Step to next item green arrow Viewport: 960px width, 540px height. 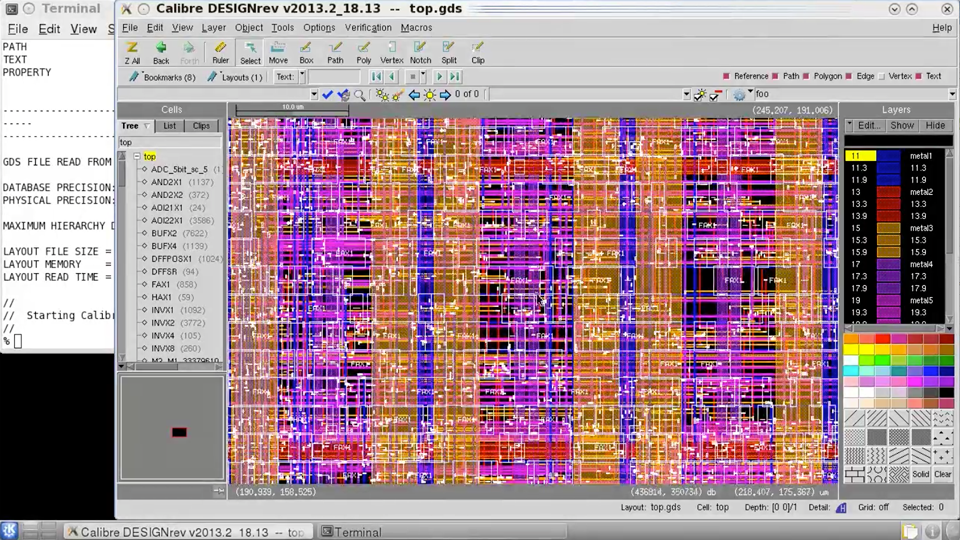(x=439, y=77)
